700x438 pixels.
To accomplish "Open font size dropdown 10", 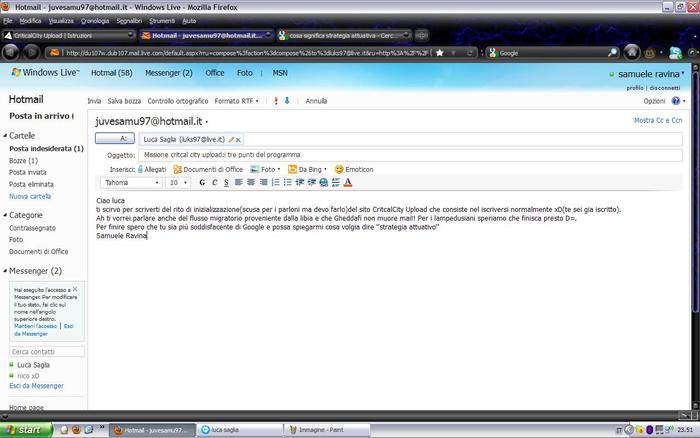I will [178, 183].
